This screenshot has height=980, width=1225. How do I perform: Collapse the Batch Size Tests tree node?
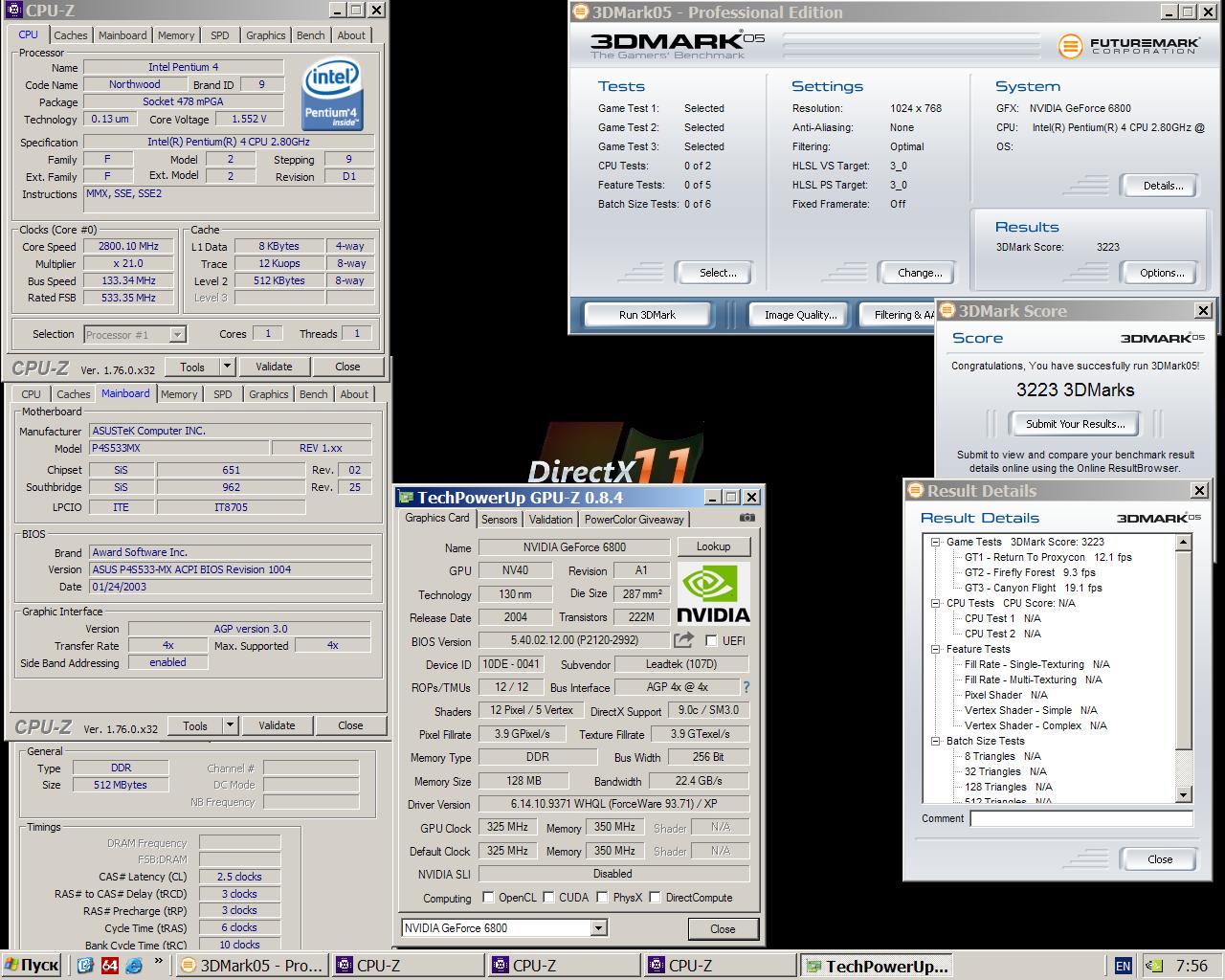coord(935,741)
